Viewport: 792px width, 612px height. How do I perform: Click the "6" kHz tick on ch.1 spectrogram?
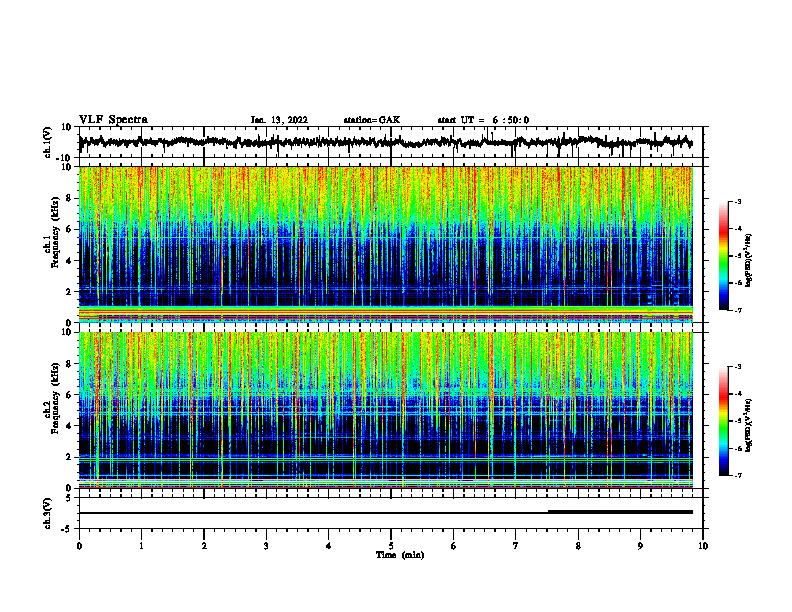point(71,230)
